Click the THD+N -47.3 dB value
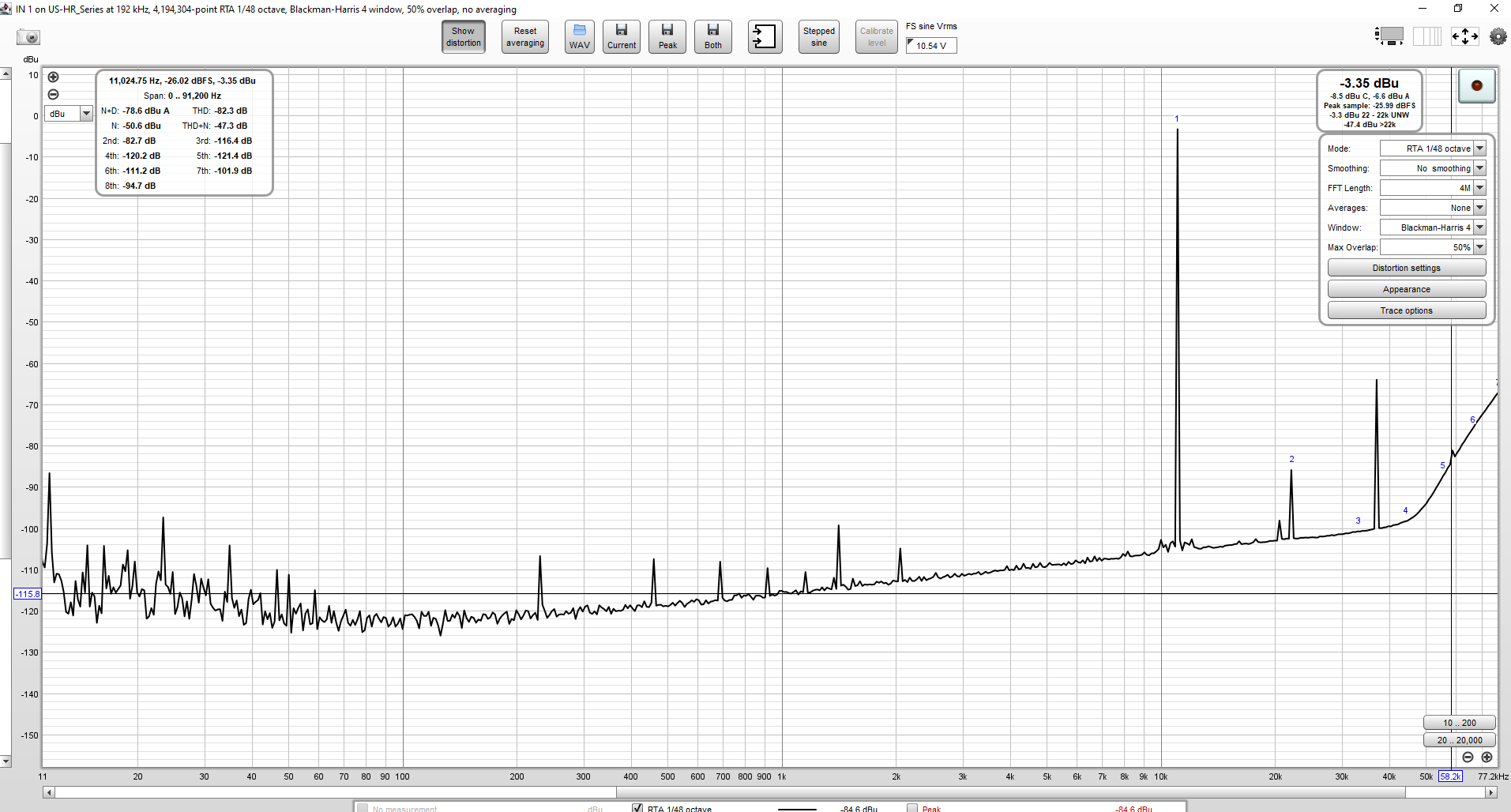This screenshot has height=812, width=1511. tap(231, 126)
